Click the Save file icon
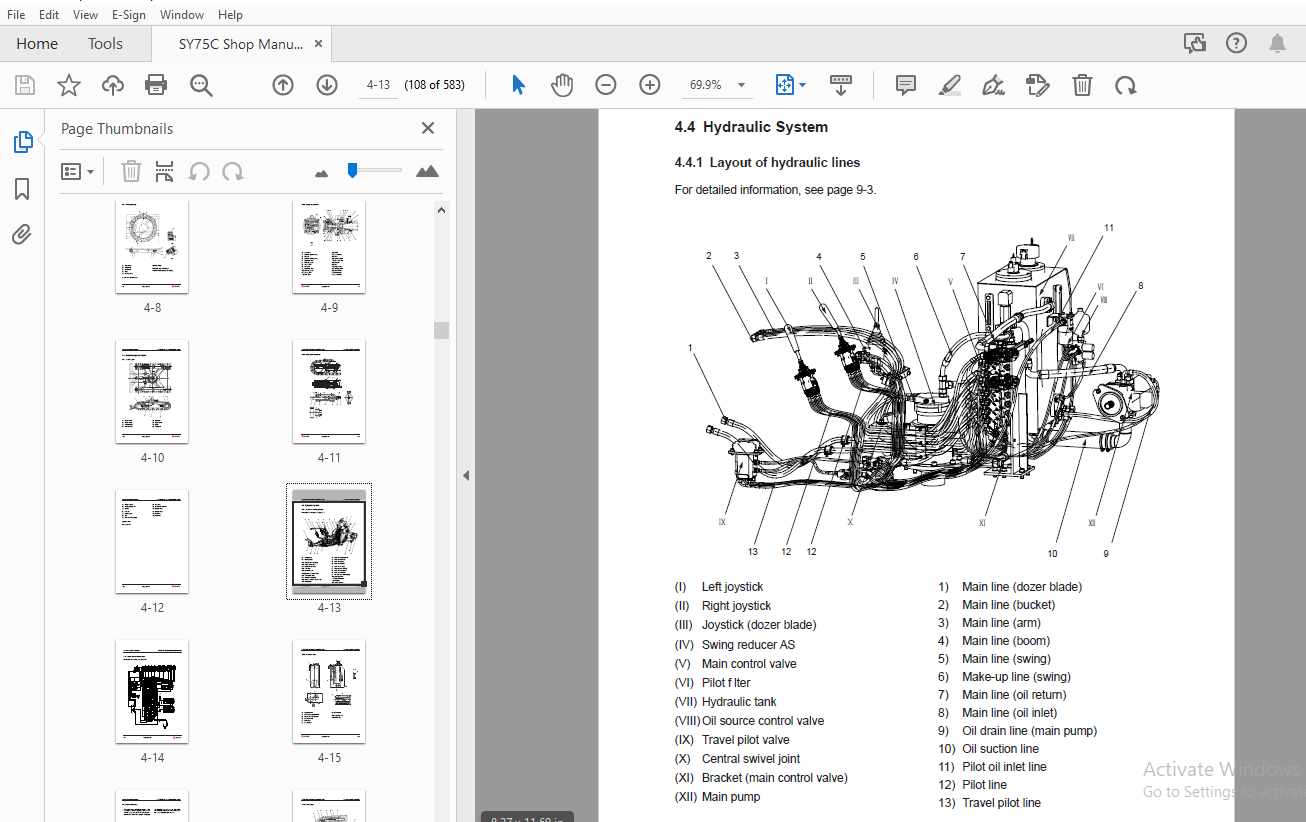1306x822 pixels. coord(25,85)
